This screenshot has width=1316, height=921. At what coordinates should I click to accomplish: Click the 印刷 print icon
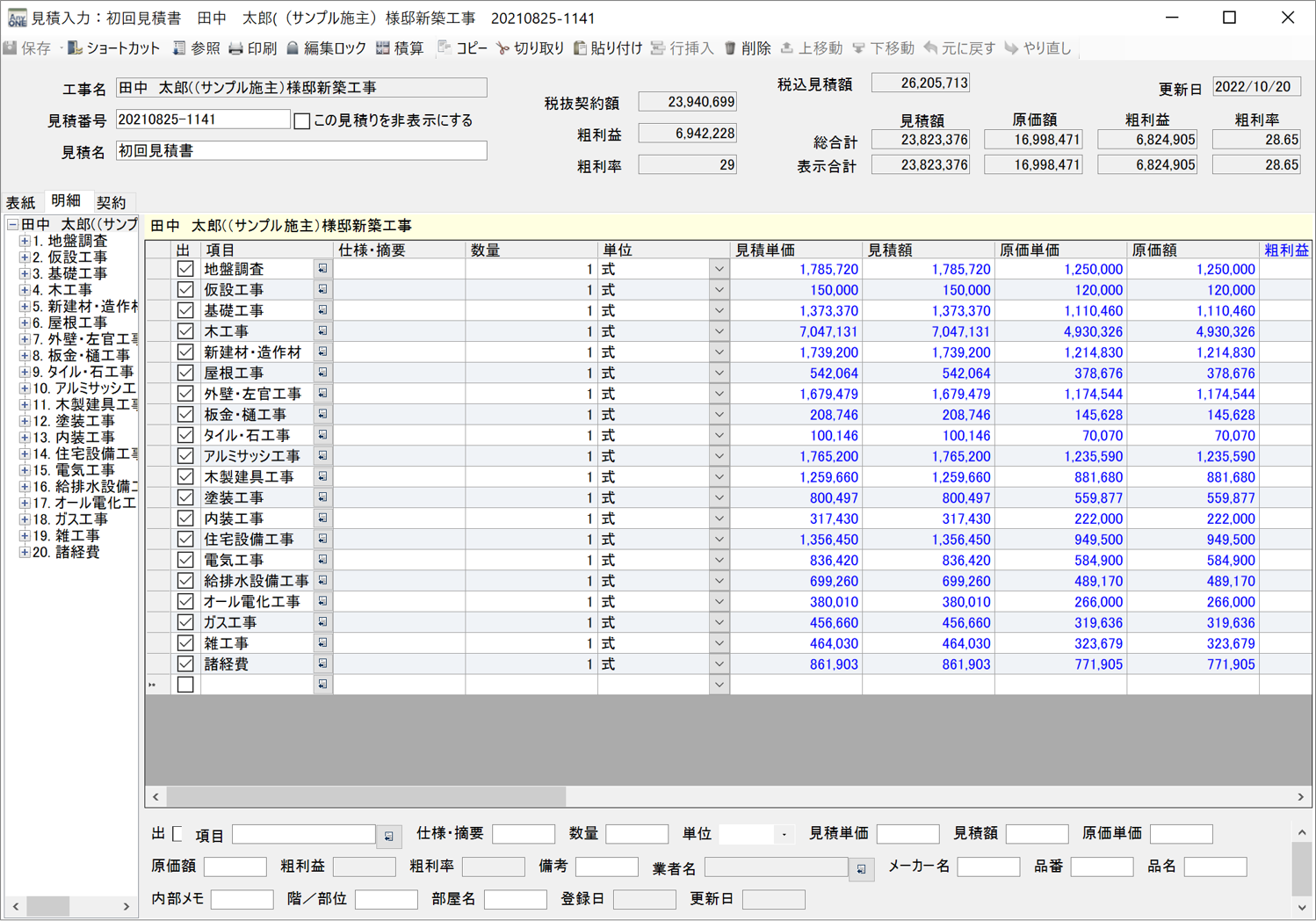pyautogui.click(x=236, y=48)
